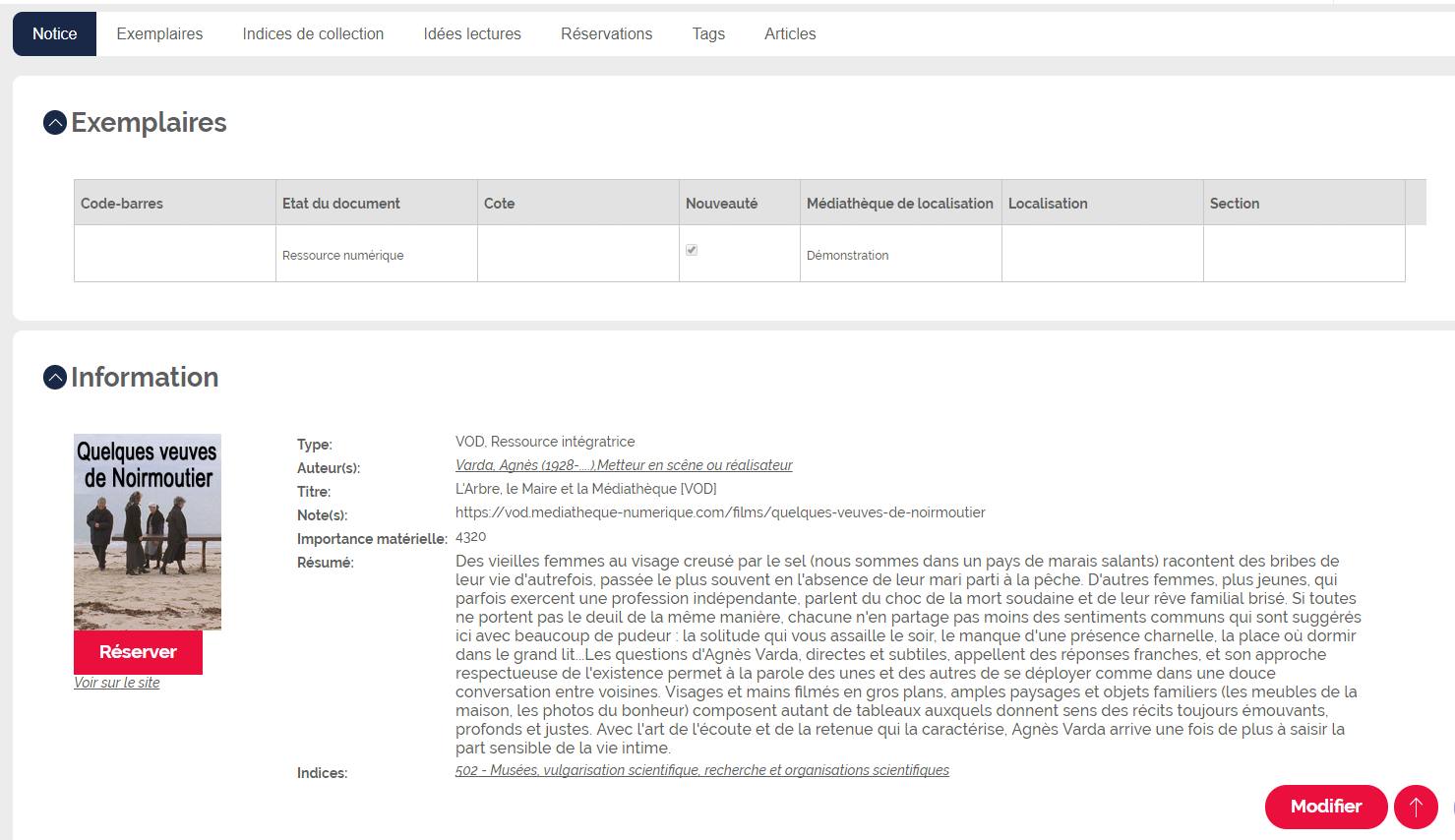This screenshot has width=1455, height=840.
Task: Click the Réserver button
Action: pyautogui.click(x=138, y=652)
